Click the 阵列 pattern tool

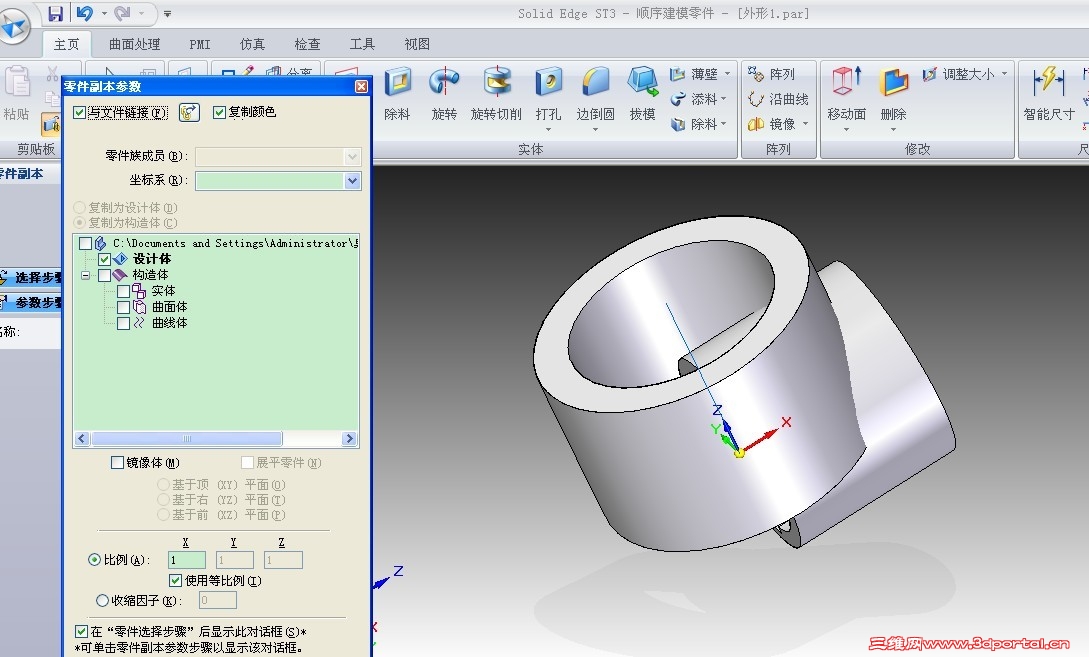point(771,74)
